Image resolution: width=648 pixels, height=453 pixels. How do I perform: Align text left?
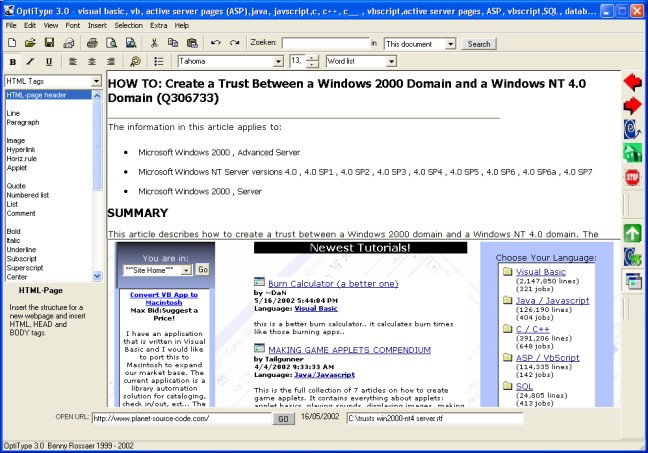tap(73, 62)
